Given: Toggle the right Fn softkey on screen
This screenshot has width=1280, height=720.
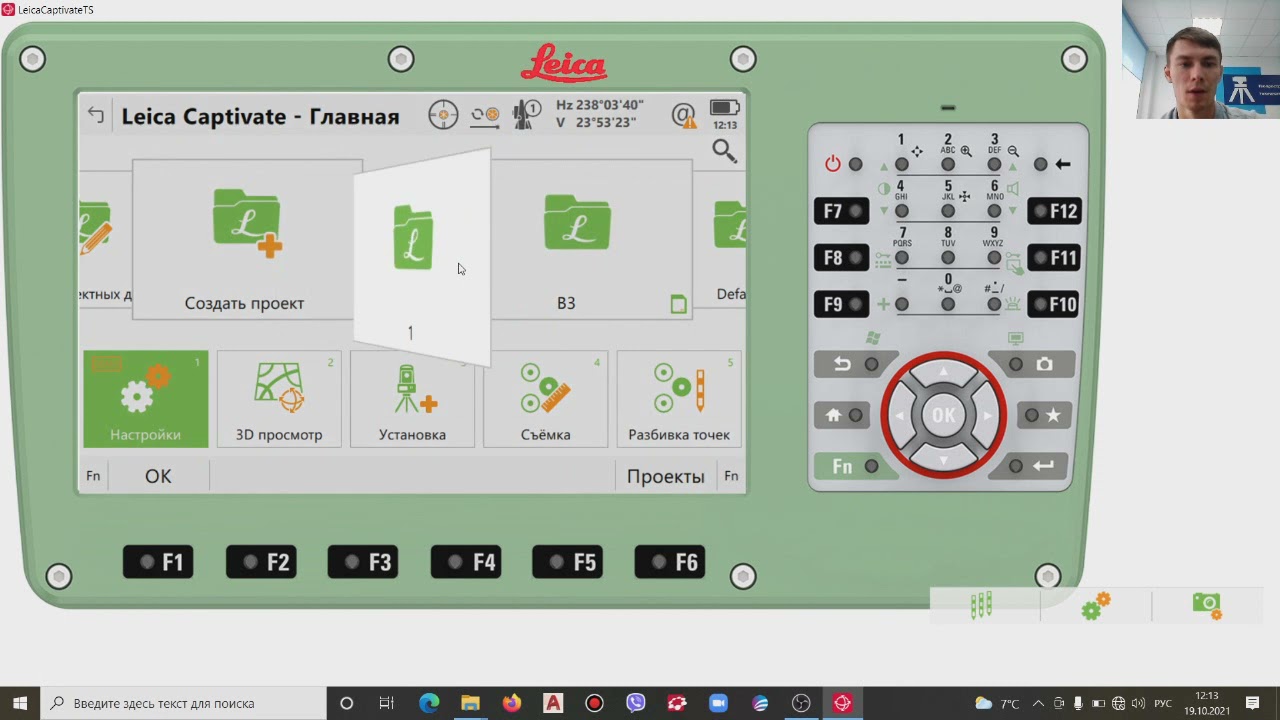Looking at the screenshot, I should (x=731, y=476).
